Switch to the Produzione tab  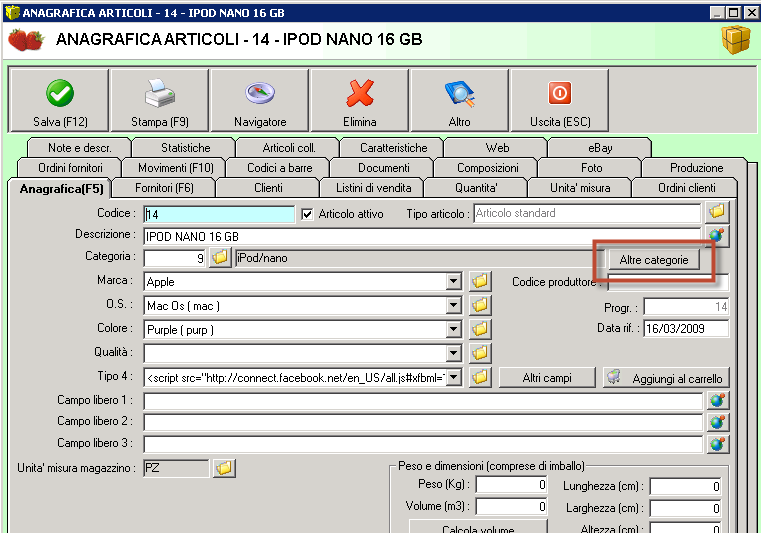pyautogui.click(x=696, y=168)
